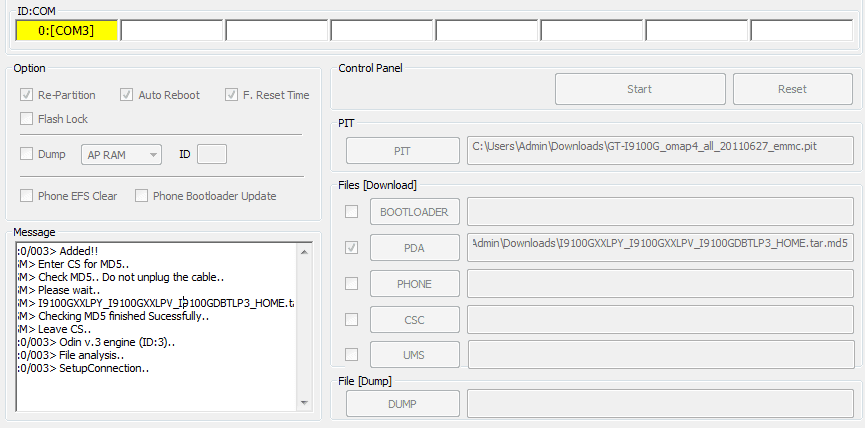Image resolution: width=865 pixels, height=428 pixels.
Task: Tick the BOOTLOADER file checkbox
Action: (x=351, y=211)
